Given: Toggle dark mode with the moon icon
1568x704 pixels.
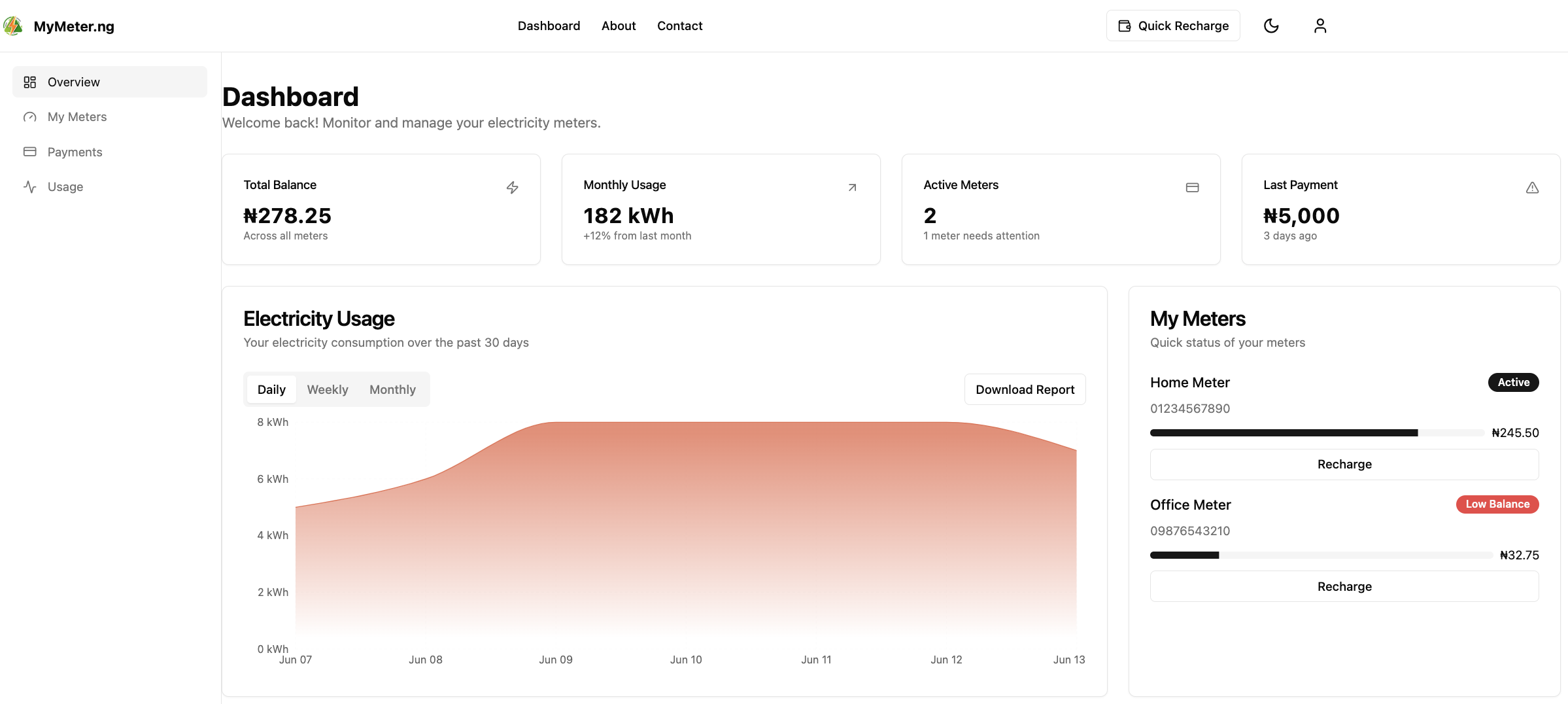Looking at the screenshot, I should pos(1271,26).
